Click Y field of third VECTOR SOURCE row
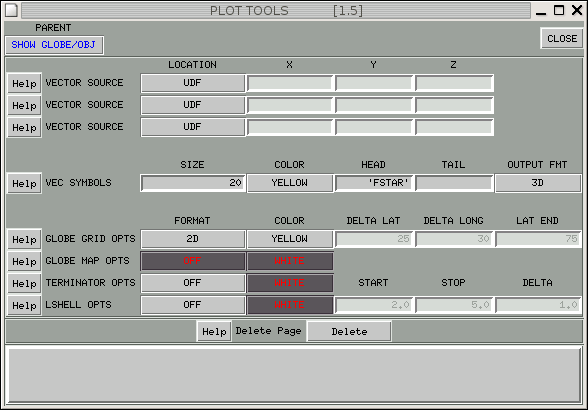This screenshot has width=588, height=410. [x=374, y=127]
